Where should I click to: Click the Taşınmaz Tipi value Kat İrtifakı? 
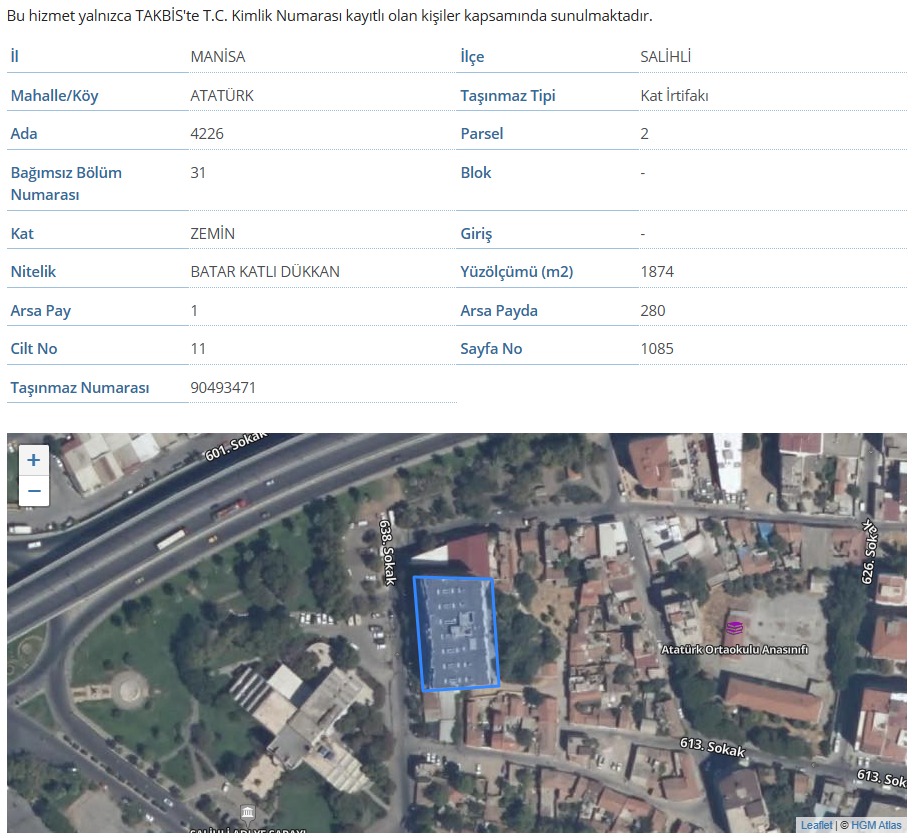coord(675,95)
